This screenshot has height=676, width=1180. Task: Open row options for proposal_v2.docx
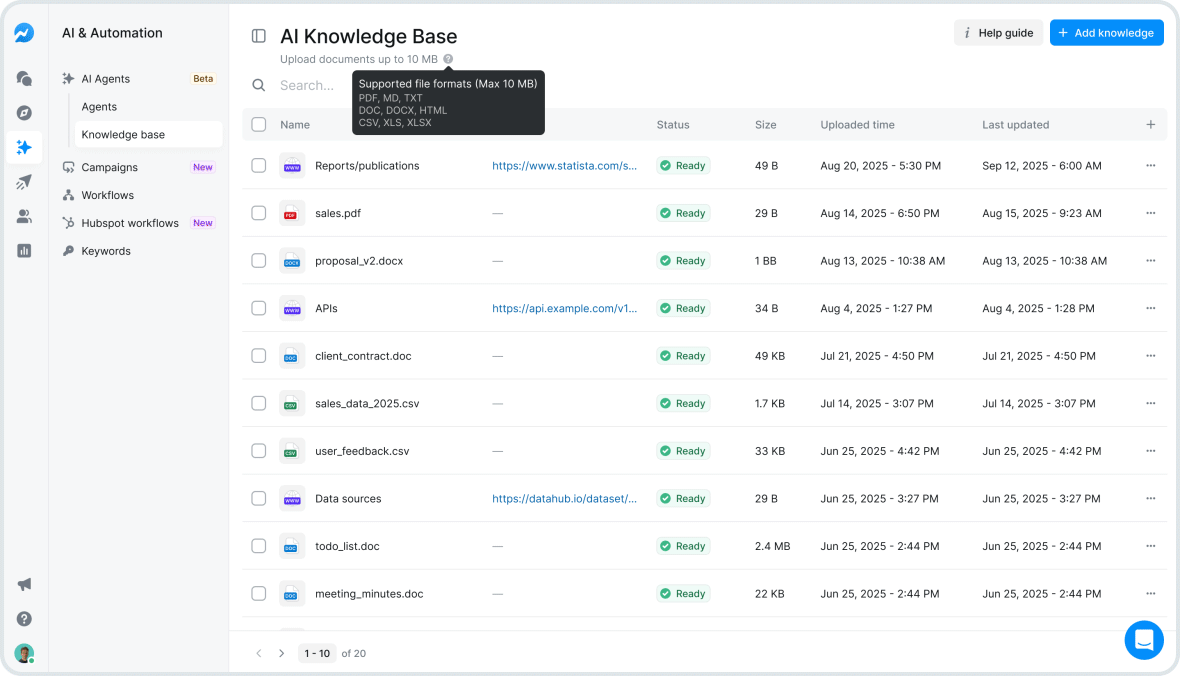1151,260
